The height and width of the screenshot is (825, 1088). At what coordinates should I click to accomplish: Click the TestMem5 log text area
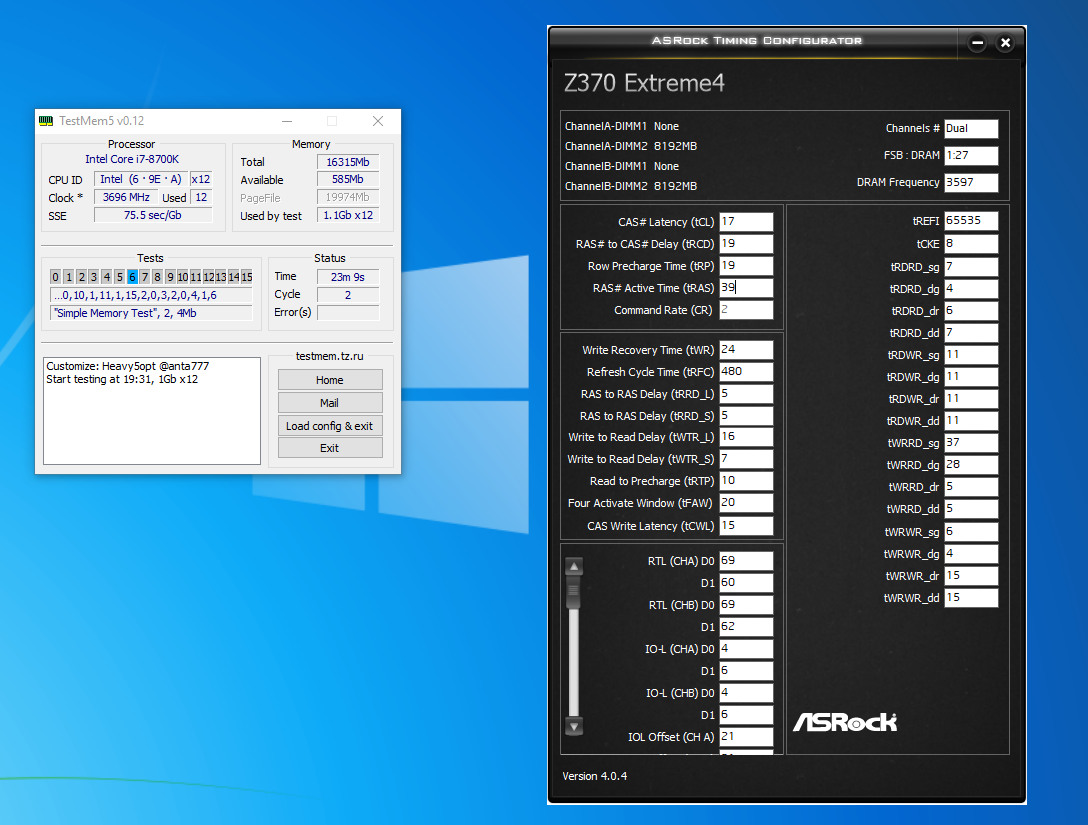[x=152, y=411]
